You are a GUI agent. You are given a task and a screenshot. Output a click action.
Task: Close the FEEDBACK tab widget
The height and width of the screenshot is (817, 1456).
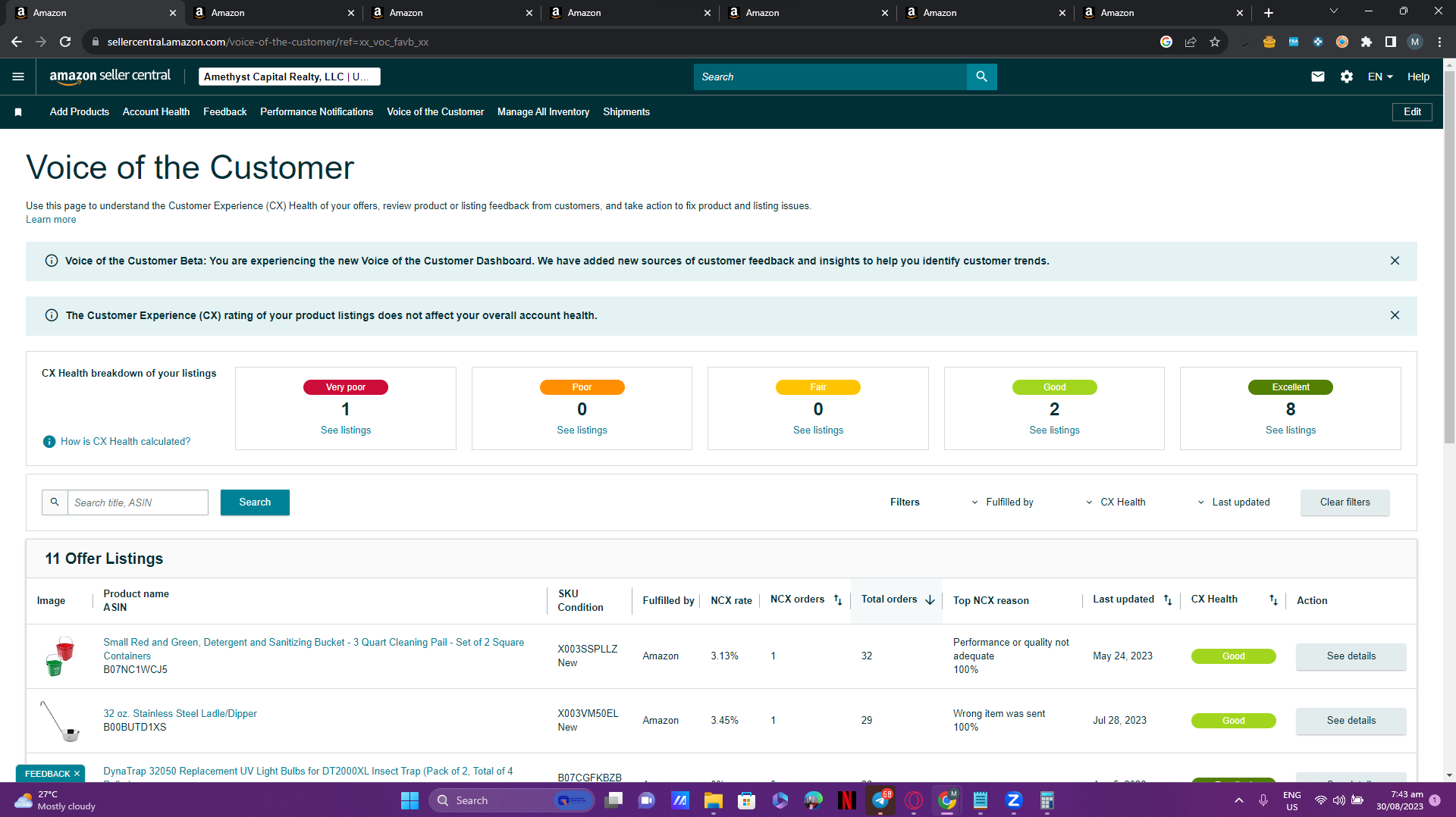point(77,774)
